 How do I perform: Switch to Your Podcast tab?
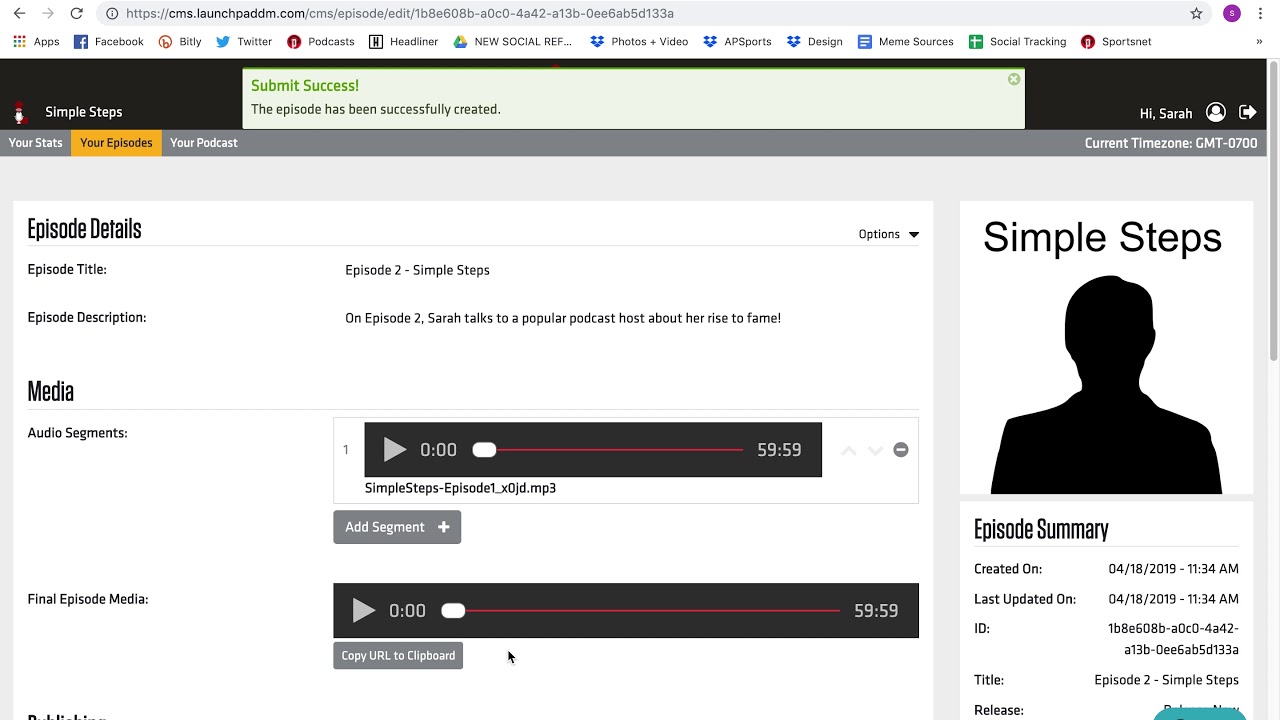point(204,143)
